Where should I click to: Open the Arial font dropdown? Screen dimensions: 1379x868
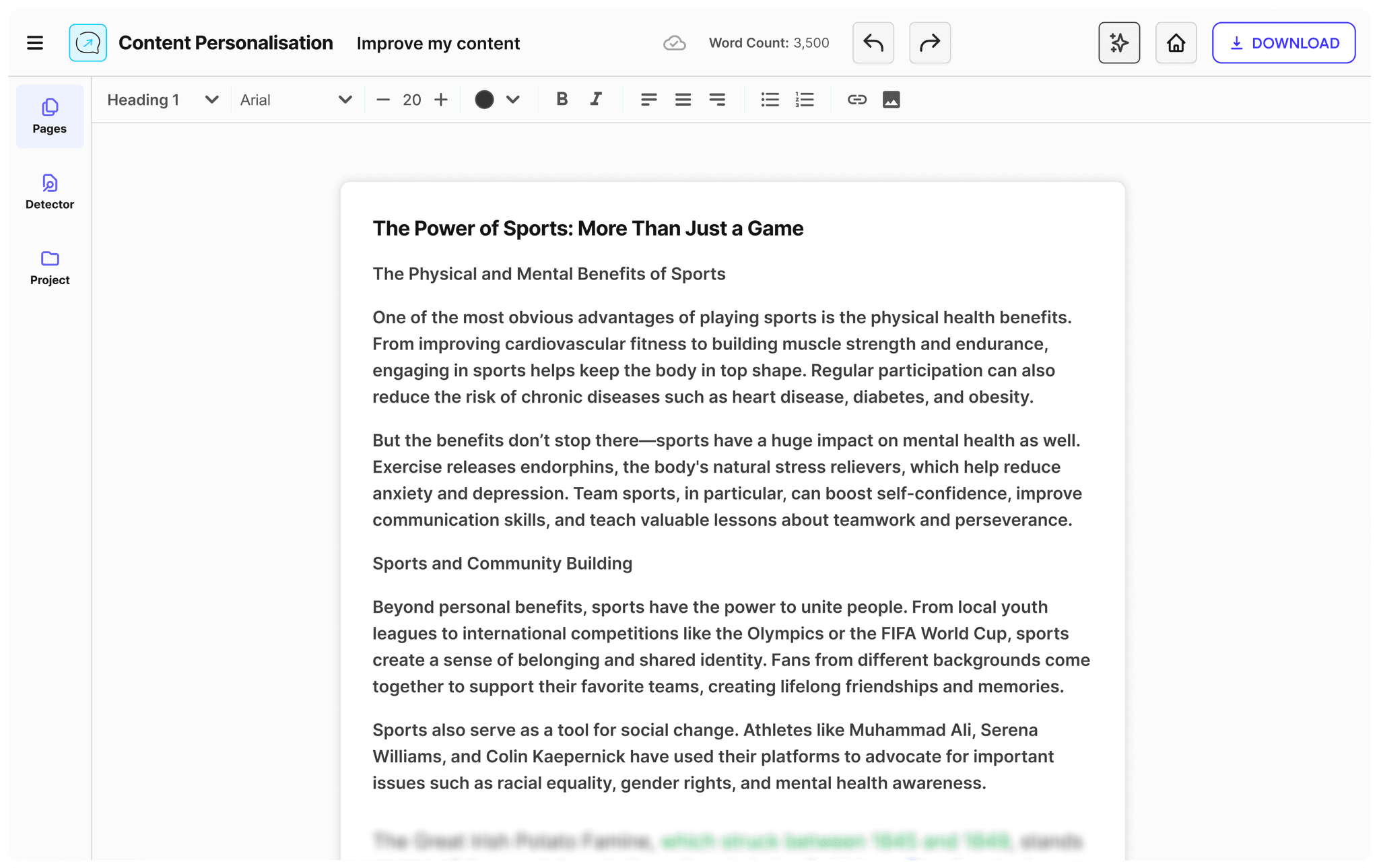(296, 100)
